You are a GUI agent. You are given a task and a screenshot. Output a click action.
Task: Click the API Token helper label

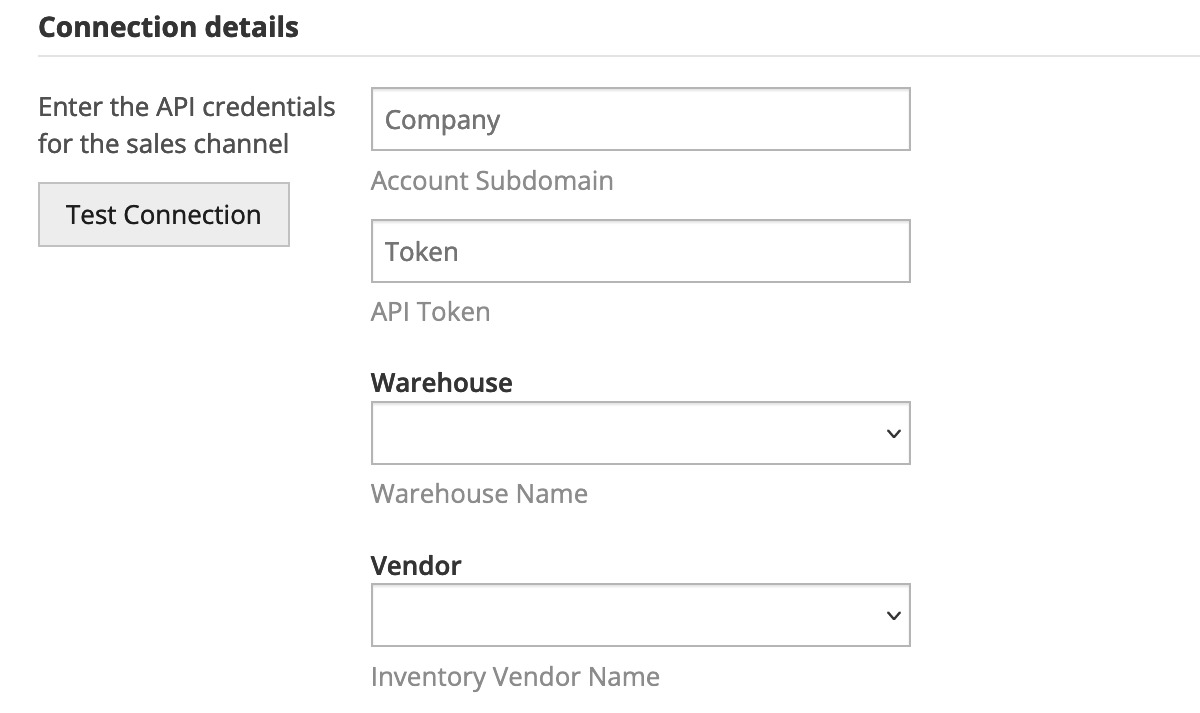[x=430, y=312]
